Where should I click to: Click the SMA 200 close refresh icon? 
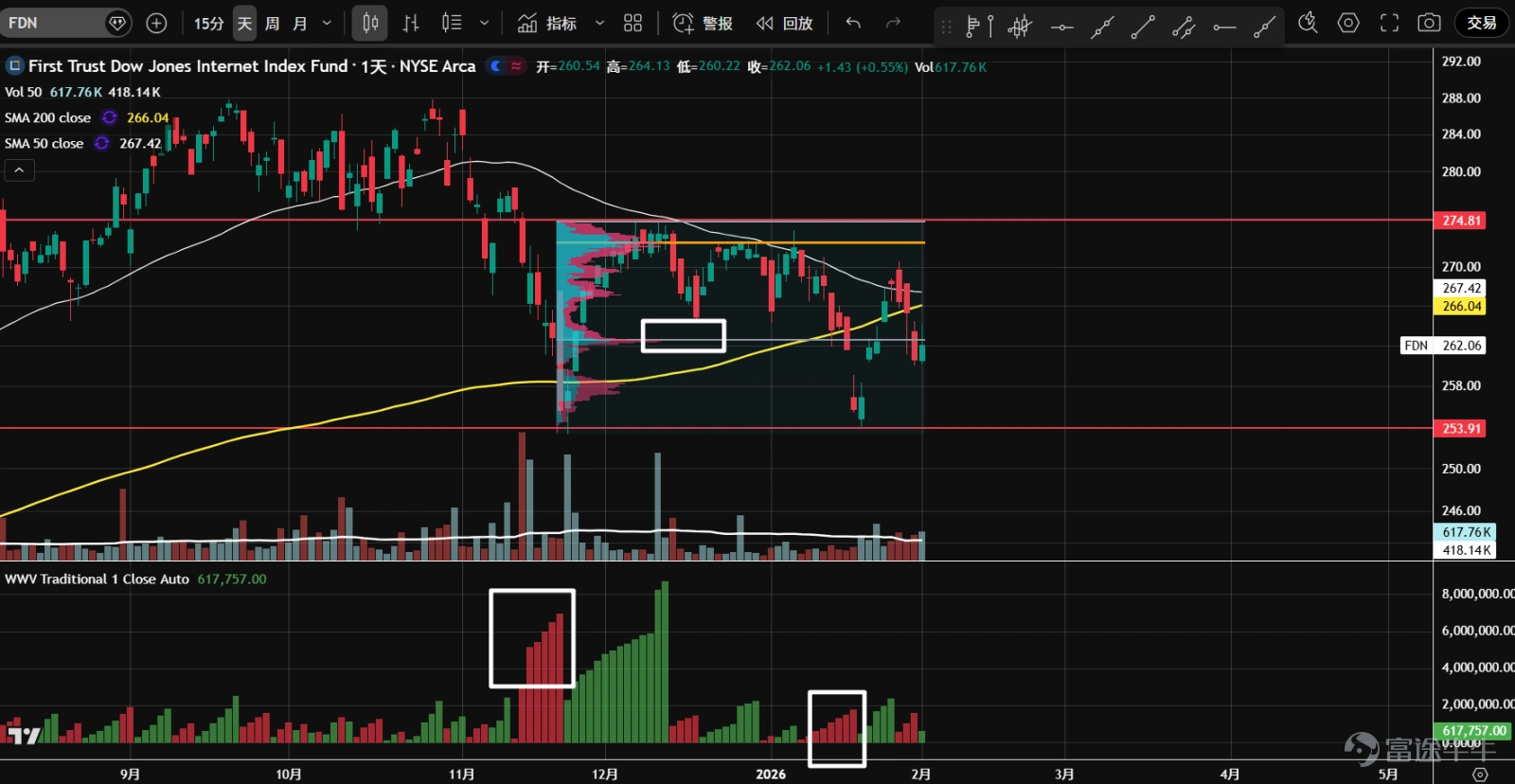pyautogui.click(x=110, y=117)
